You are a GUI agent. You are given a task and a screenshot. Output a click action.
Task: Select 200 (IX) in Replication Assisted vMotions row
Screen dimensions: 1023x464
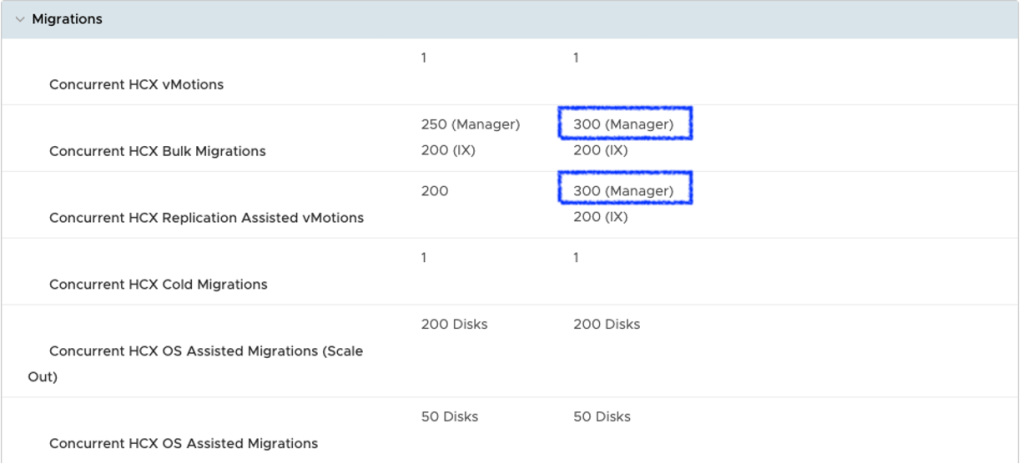click(x=600, y=217)
